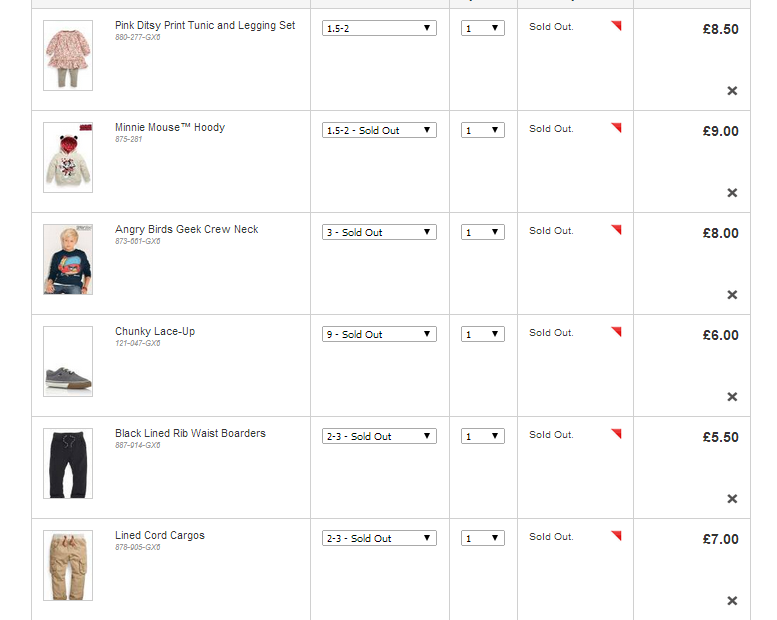Viewport: 777px width, 620px height.
Task: Click red flag icon beside £8.50 item
Action: (616, 26)
